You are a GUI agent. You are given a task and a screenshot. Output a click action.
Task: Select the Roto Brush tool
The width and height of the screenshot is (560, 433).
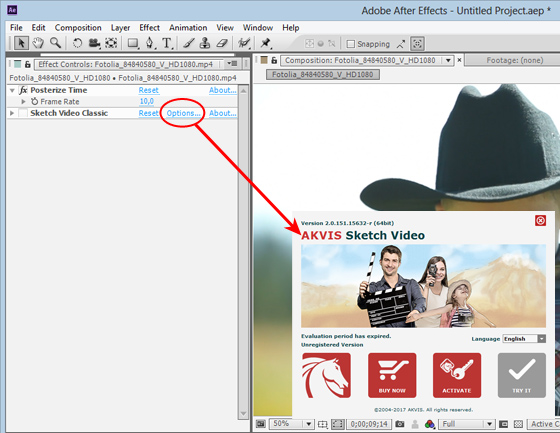(x=244, y=43)
